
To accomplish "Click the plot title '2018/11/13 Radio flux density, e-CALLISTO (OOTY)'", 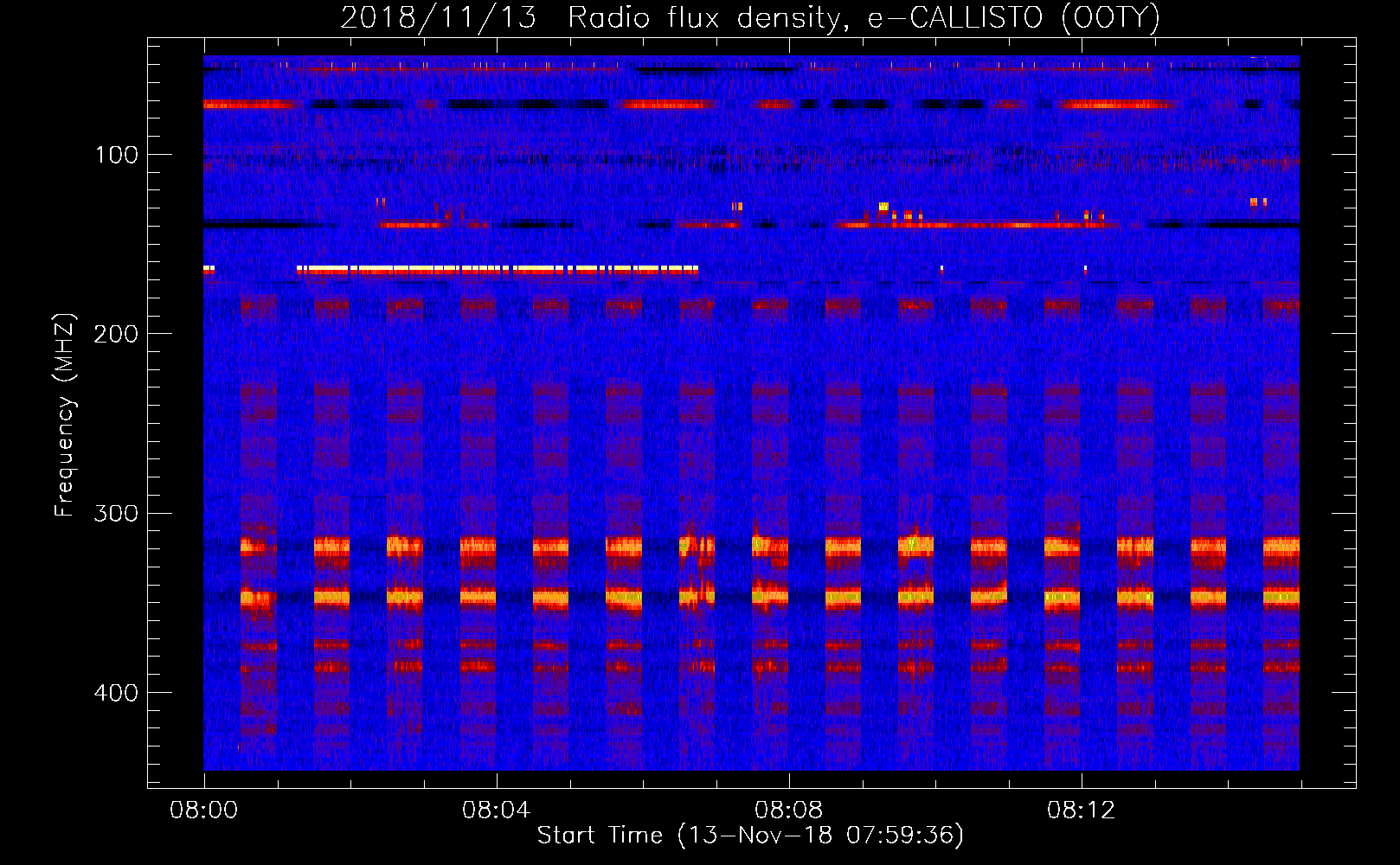I will coord(750,18).
